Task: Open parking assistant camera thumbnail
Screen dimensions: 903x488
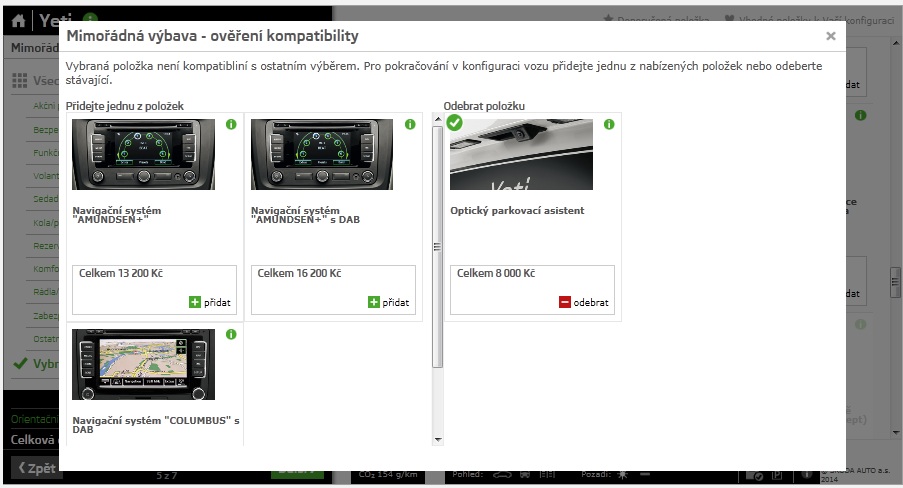Action: (x=521, y=154)
